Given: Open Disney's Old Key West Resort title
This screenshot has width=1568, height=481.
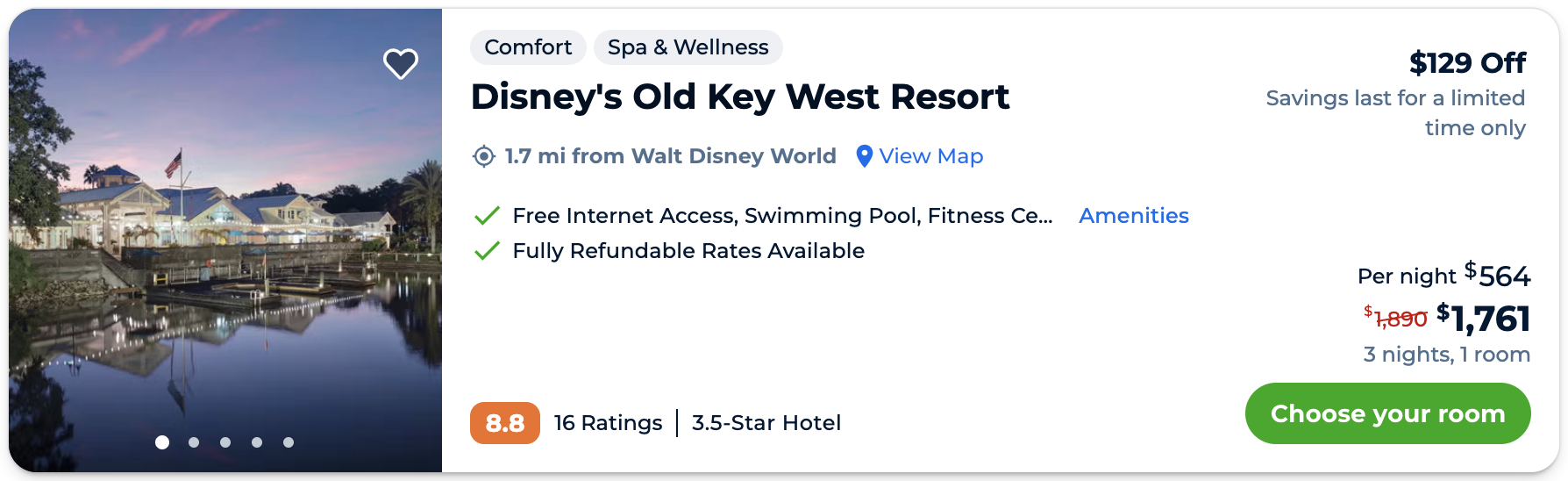Looking at the screenshot, I should click(x=739, y=97).
